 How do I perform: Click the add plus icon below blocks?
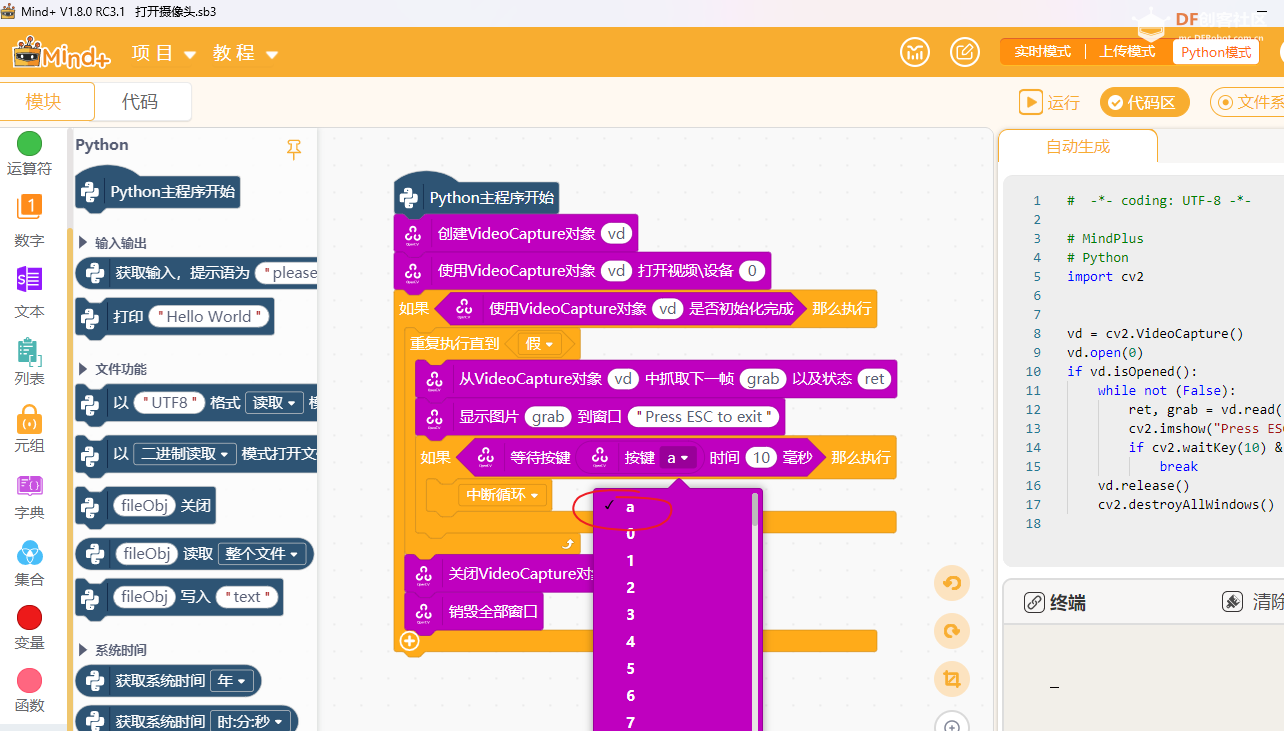[x=409, y=641]
